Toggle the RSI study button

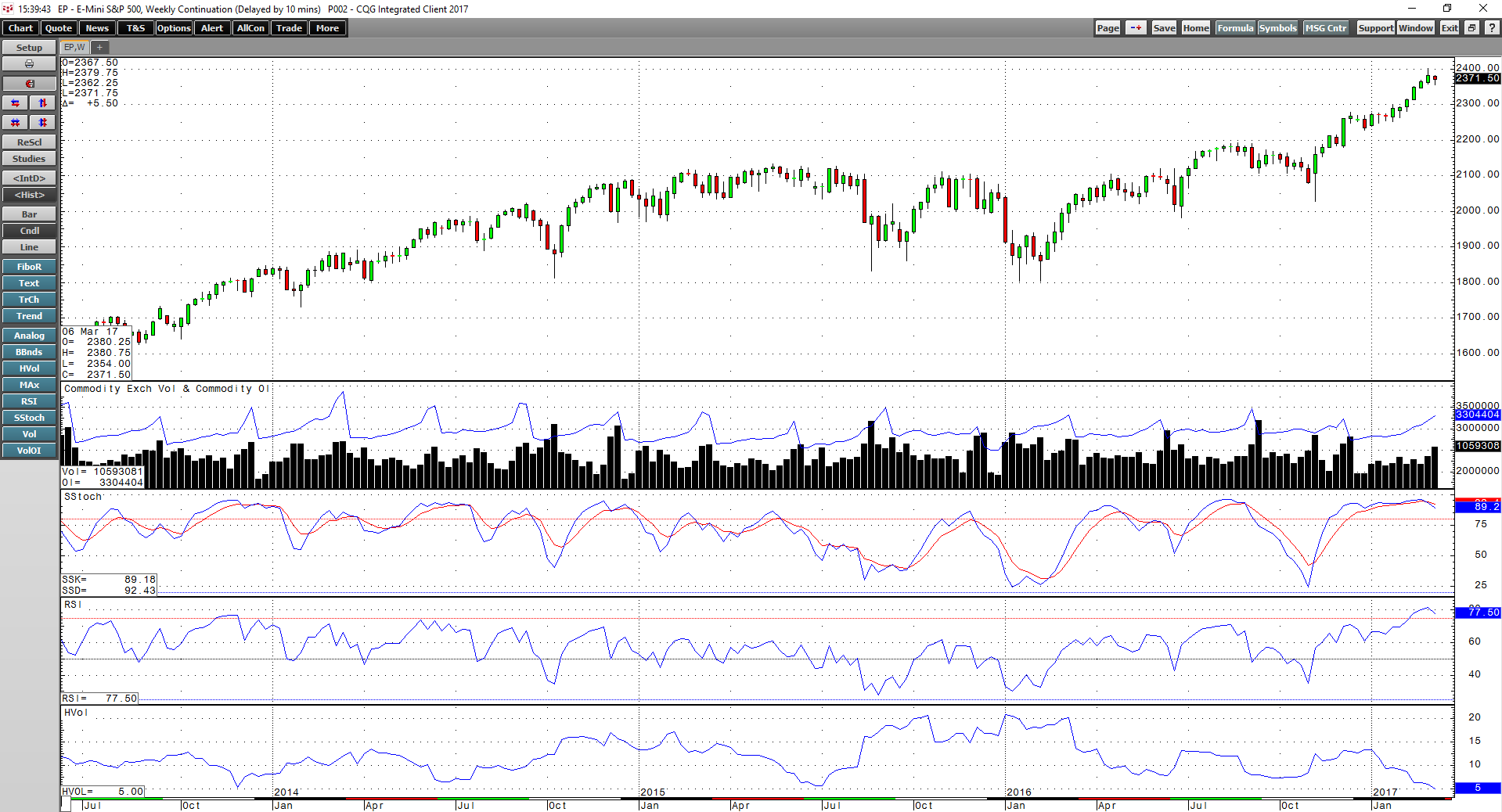(x=29, y=401)
